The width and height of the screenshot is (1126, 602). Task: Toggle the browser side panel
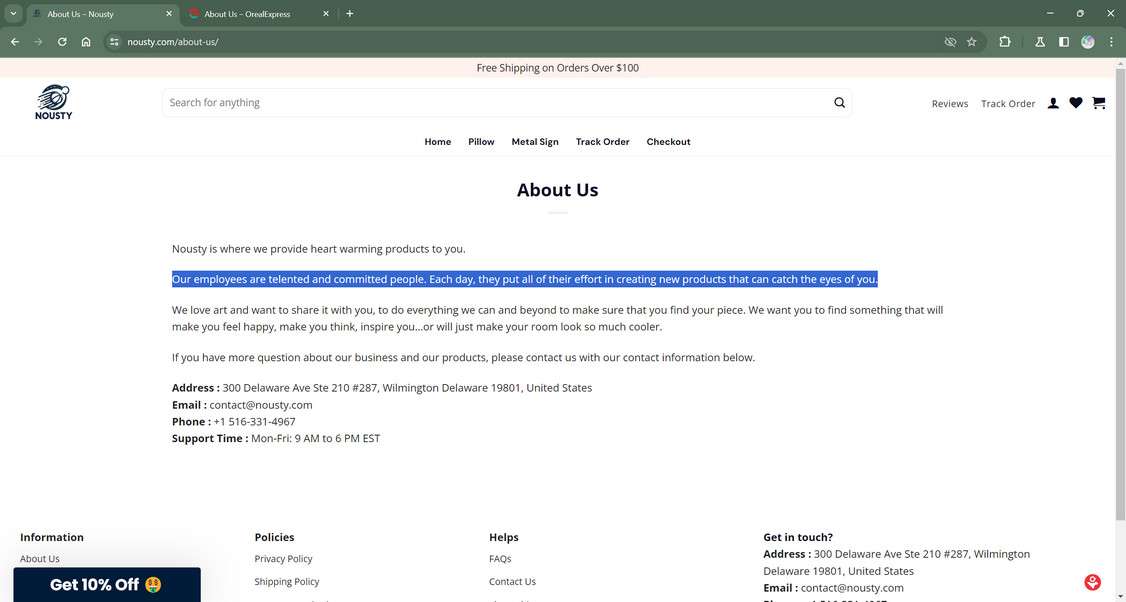point(1064,42)
